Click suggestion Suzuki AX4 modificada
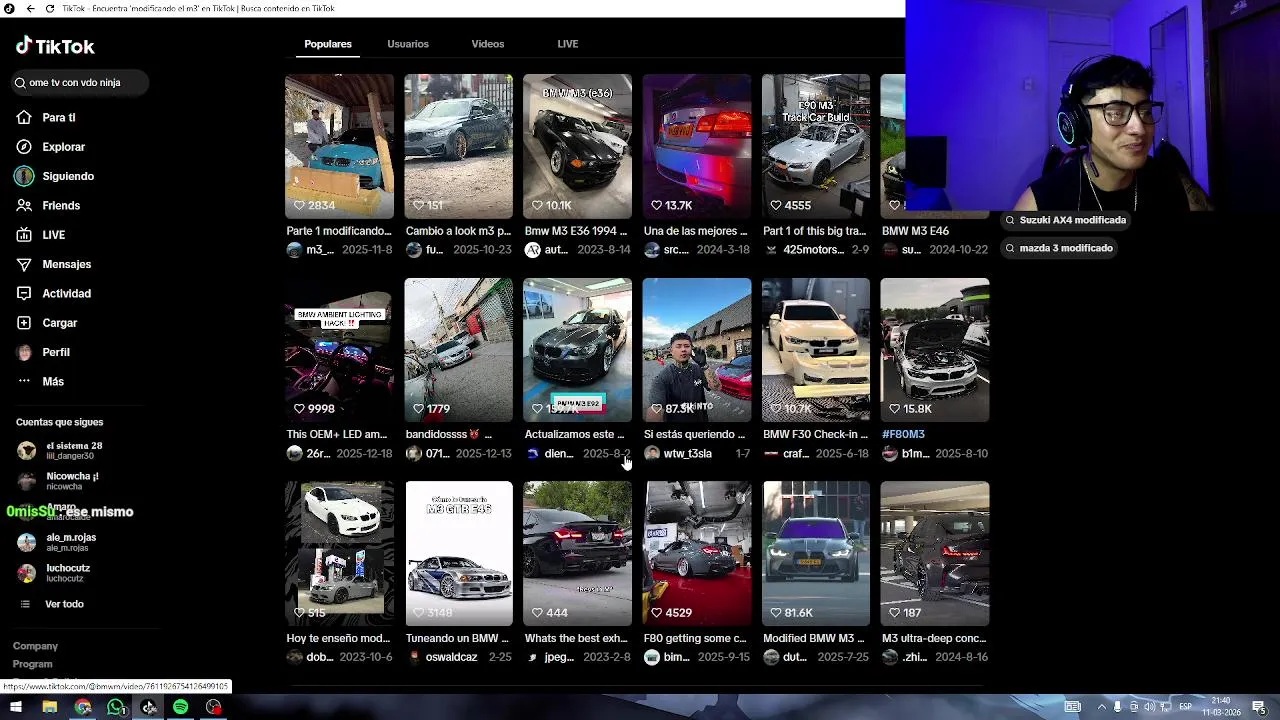This screenshot has height=720, width=1280. [x=1066, y=220]
